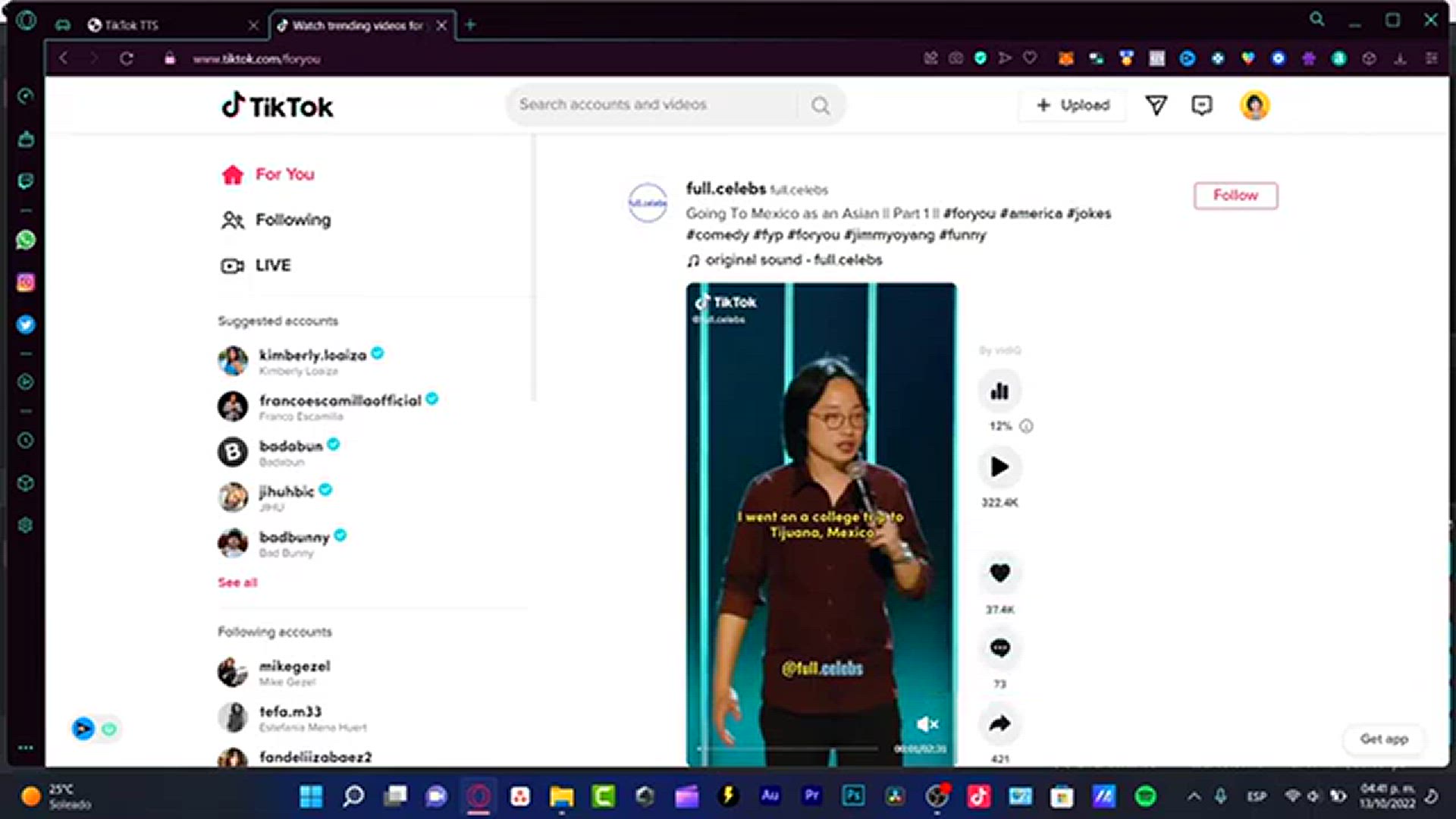Open the Following feed
1456x819 pixels.
click(276, 220)
